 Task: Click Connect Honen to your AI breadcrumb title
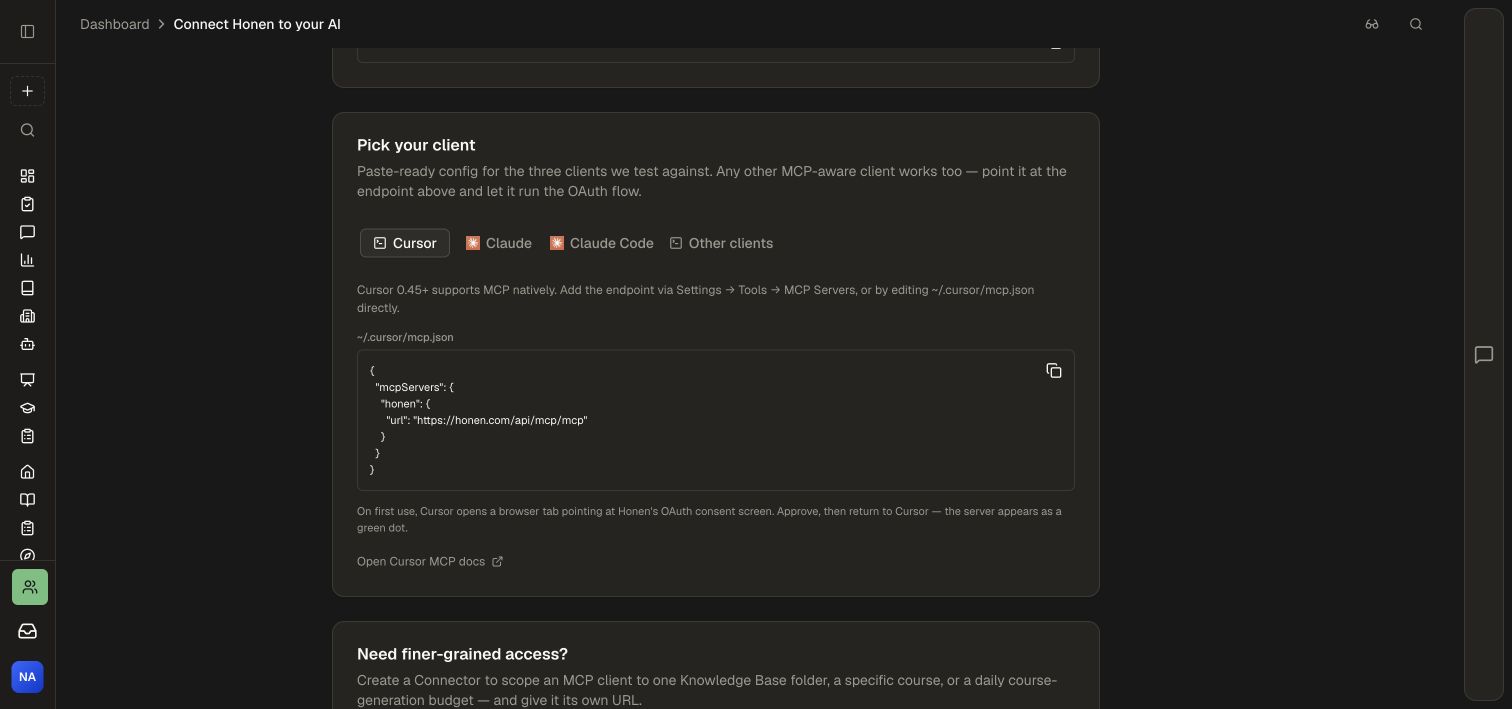point(257,24)
